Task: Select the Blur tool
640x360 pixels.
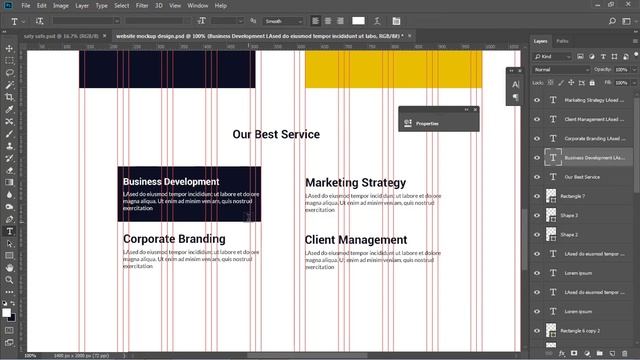Action: click(9, 195)
